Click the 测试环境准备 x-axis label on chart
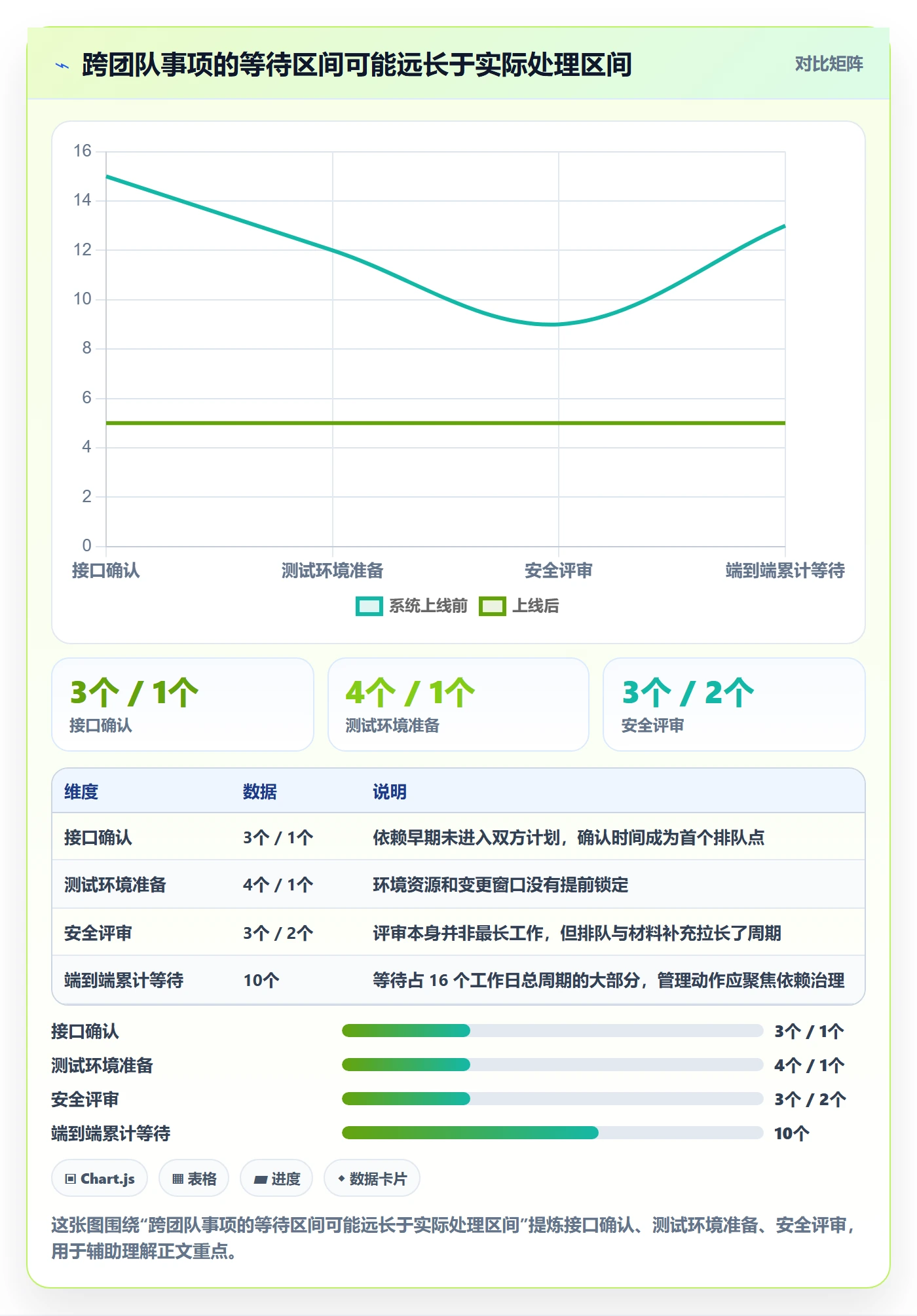The height and width of the screenshot is (1316, 917). pos(333,570)
